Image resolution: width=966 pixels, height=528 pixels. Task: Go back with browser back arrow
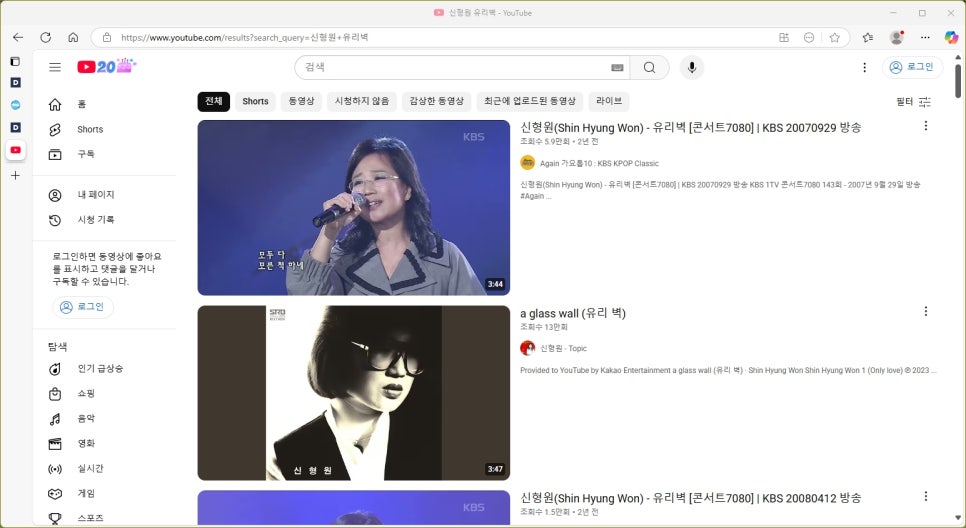(x=18, y=37)
